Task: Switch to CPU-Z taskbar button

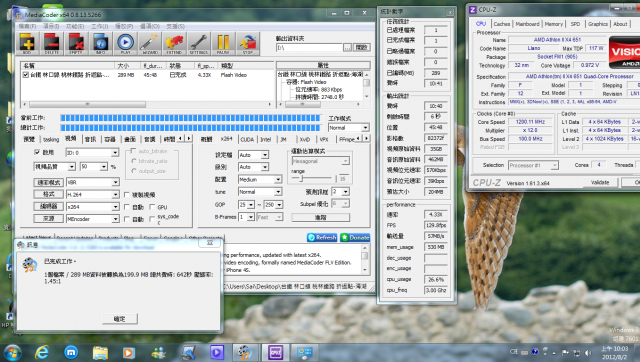Action: point(276,353)
